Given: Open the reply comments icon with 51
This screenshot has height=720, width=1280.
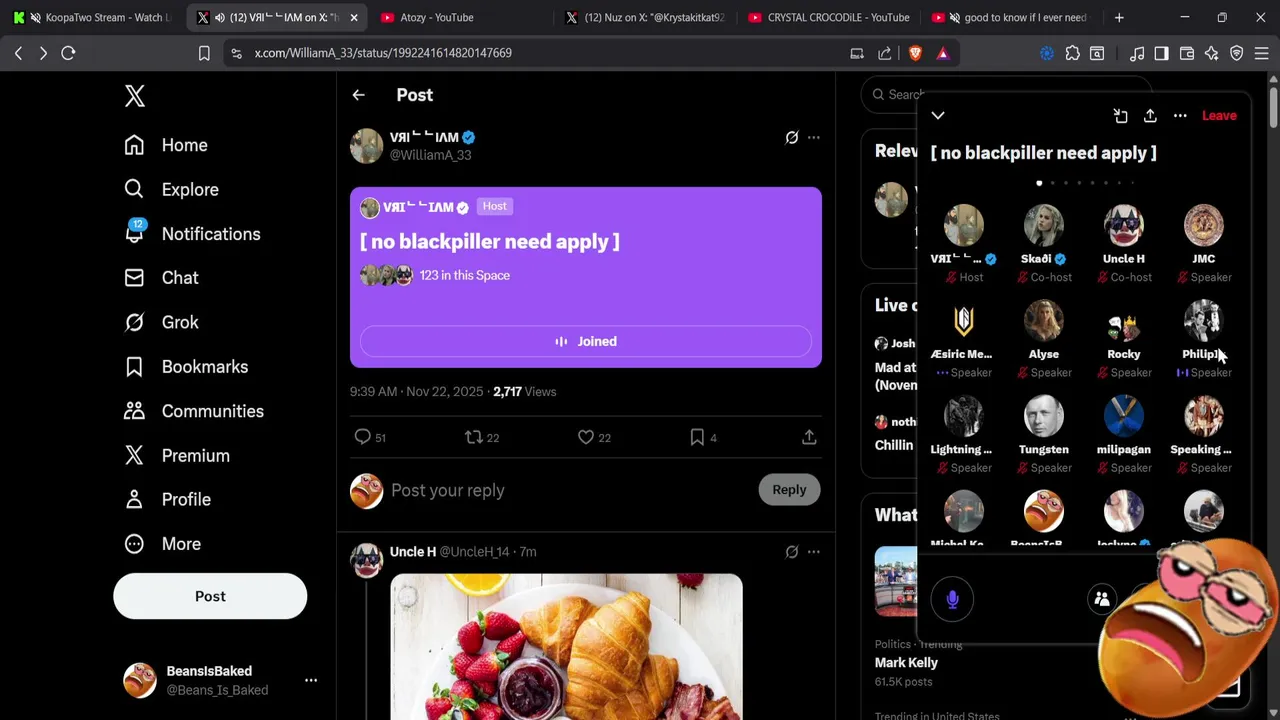Looking at the screenshot, I should [x=363, y=437].
